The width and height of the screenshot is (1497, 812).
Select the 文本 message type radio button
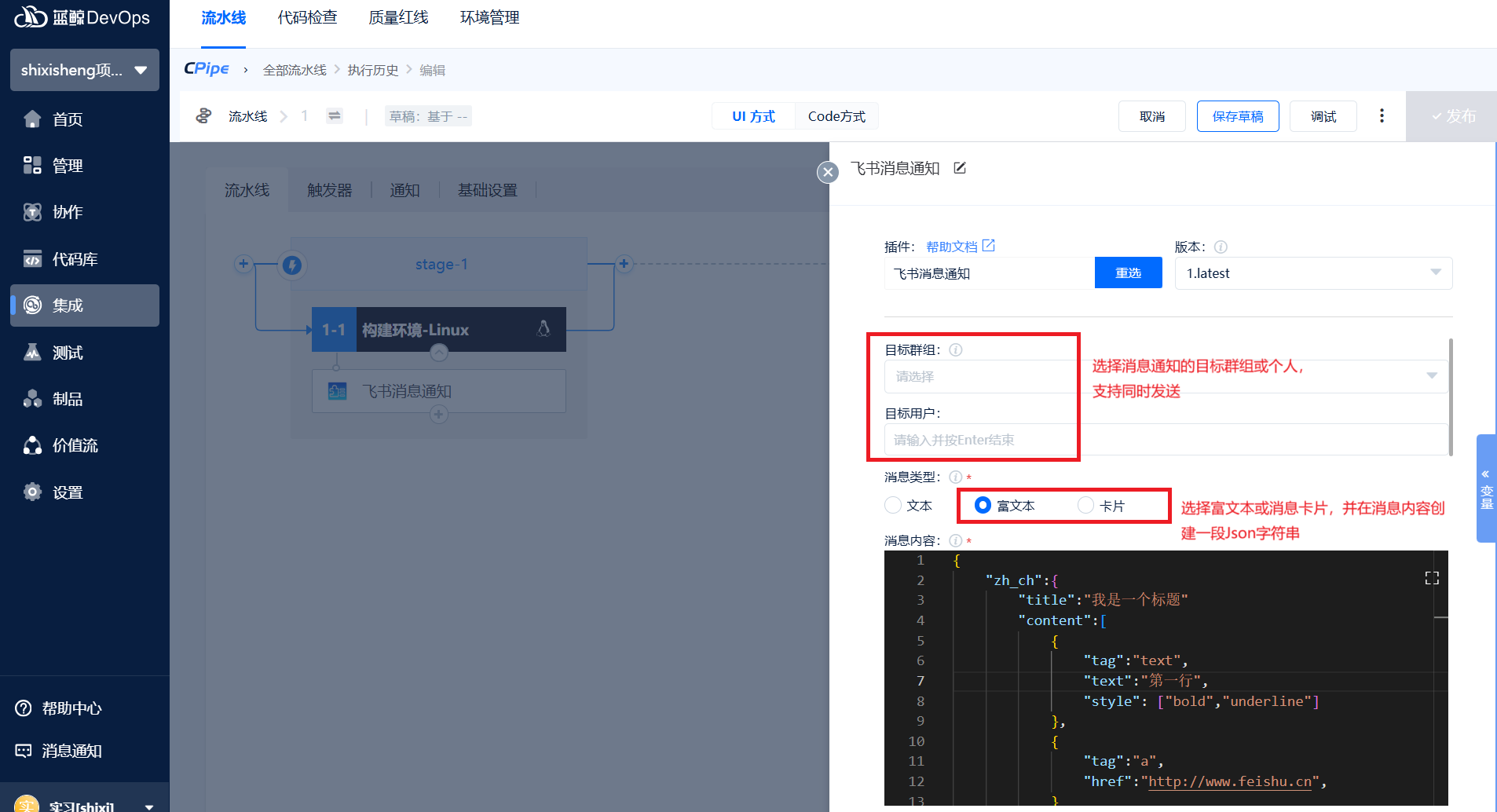[893, 506]
